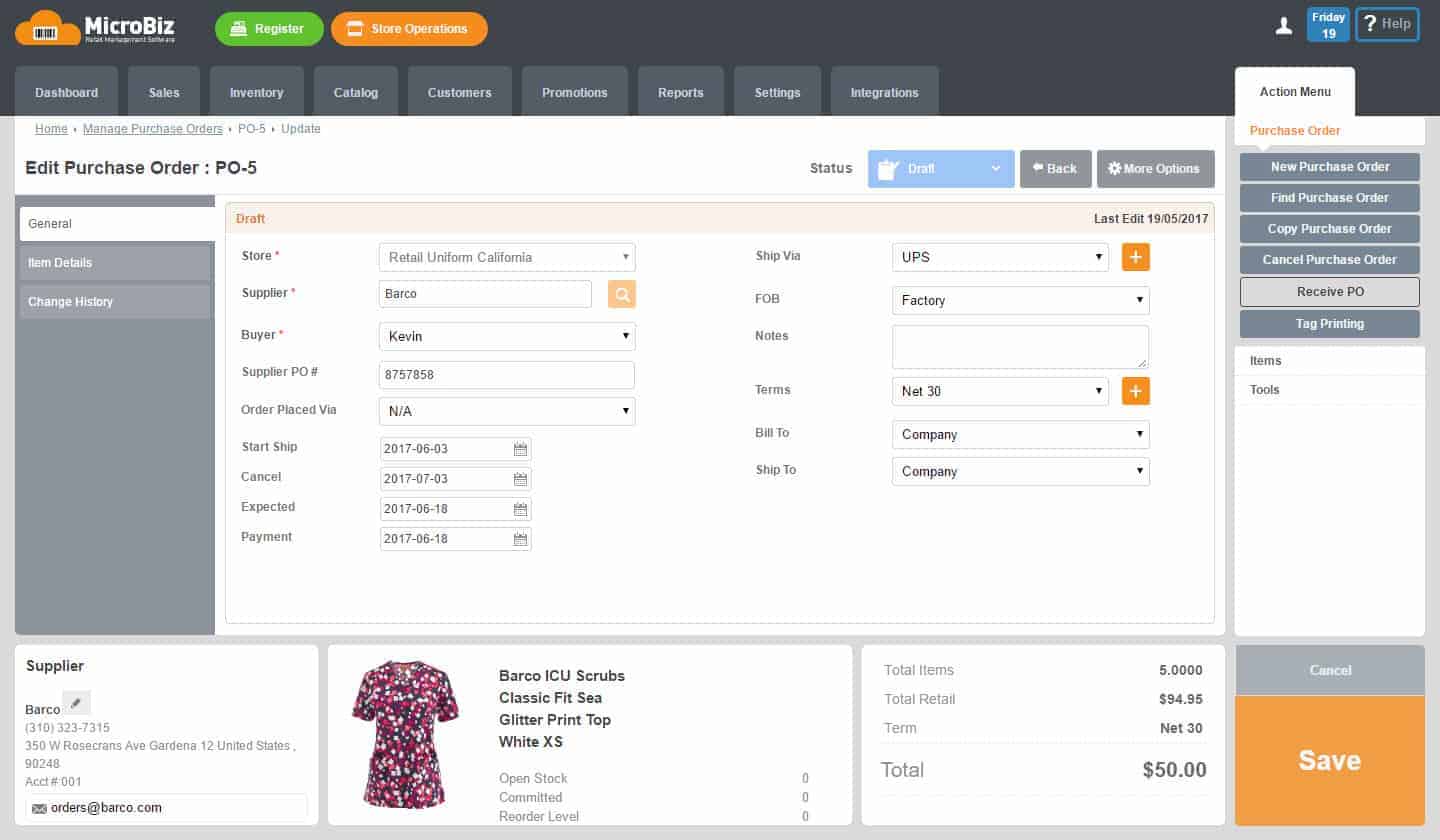Screen dimensions: 1440x840
Task: Click the Payment date field
Action: pyautogui.click(x=455, y=539)
